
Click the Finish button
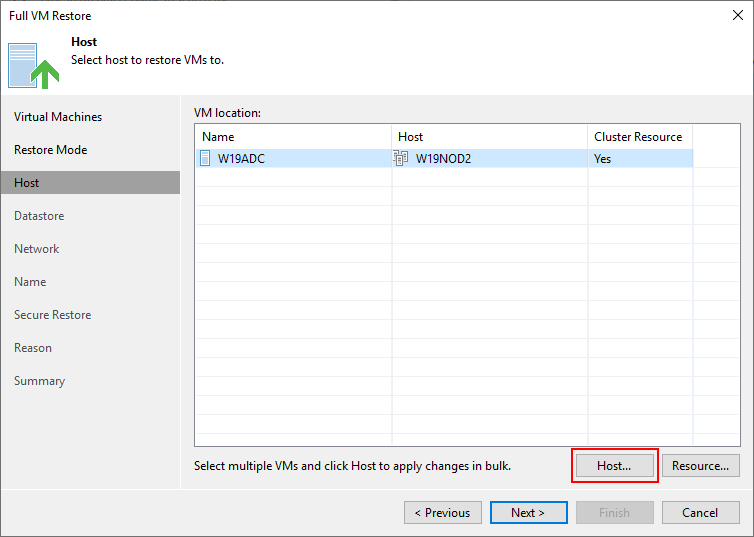pyautogui.click(x=615, y=512)
